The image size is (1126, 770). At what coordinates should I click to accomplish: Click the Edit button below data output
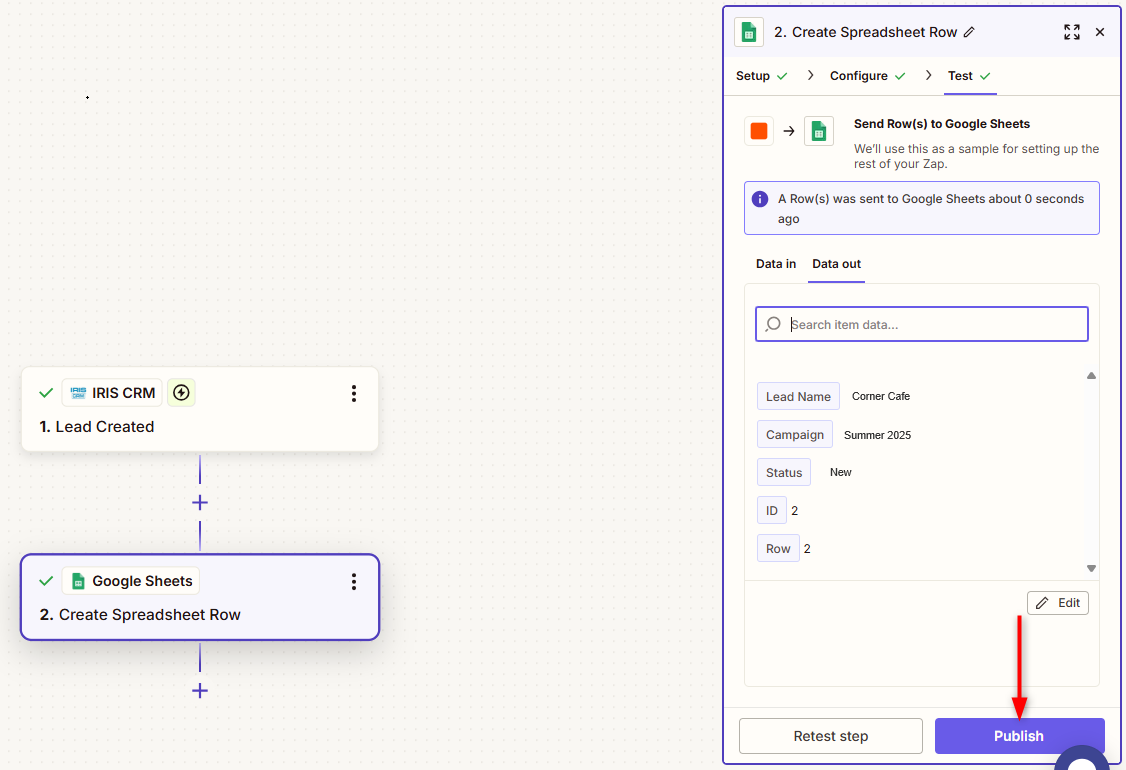[1058, 603]
